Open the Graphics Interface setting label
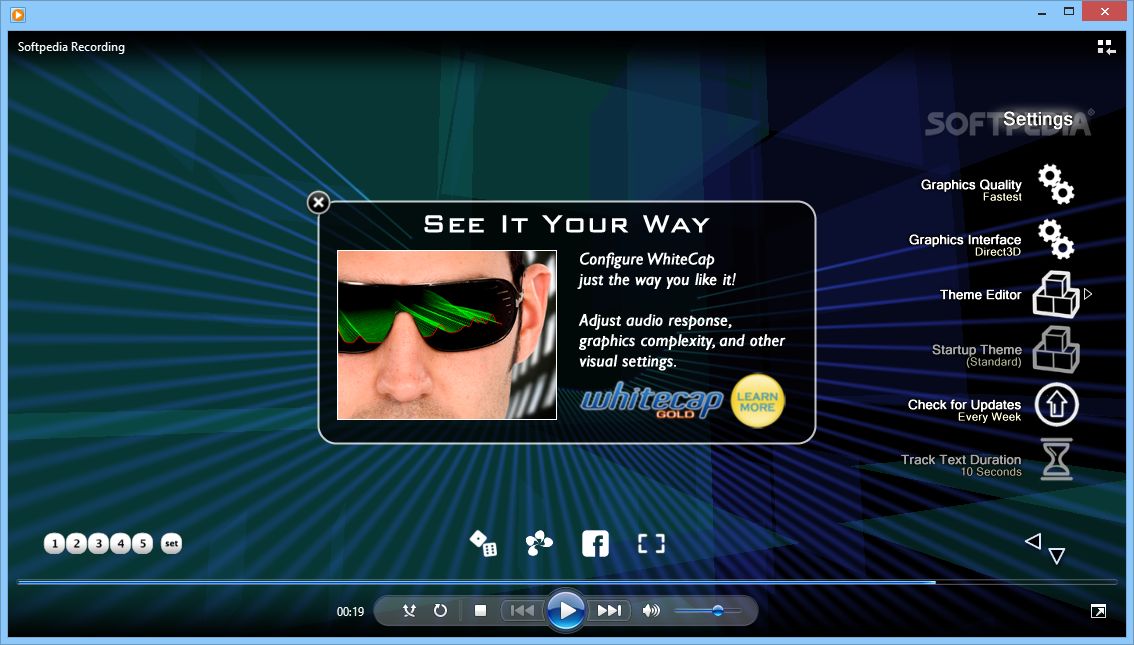 [x=965, y=239]
